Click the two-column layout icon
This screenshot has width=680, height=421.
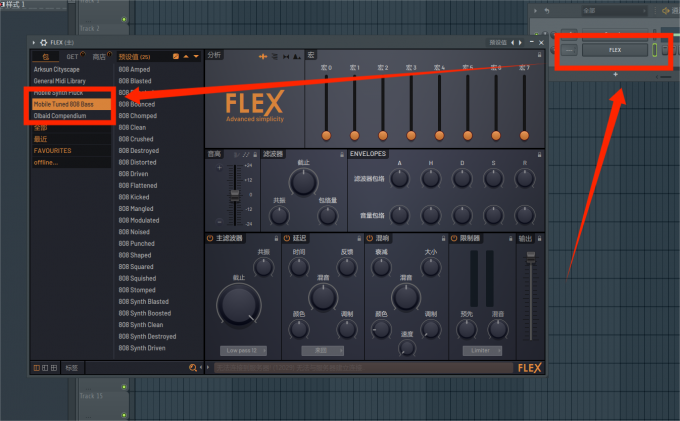pyautogui.click(x=45, y=368)
